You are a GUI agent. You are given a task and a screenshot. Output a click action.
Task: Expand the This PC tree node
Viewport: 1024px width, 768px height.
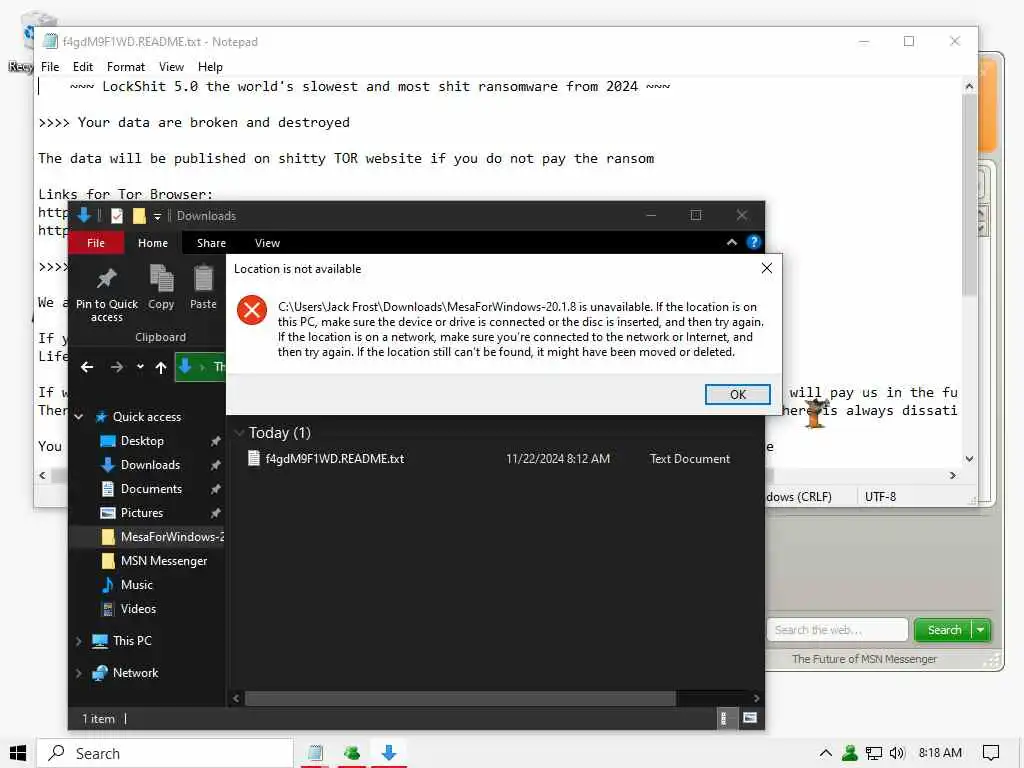(78, 641)
